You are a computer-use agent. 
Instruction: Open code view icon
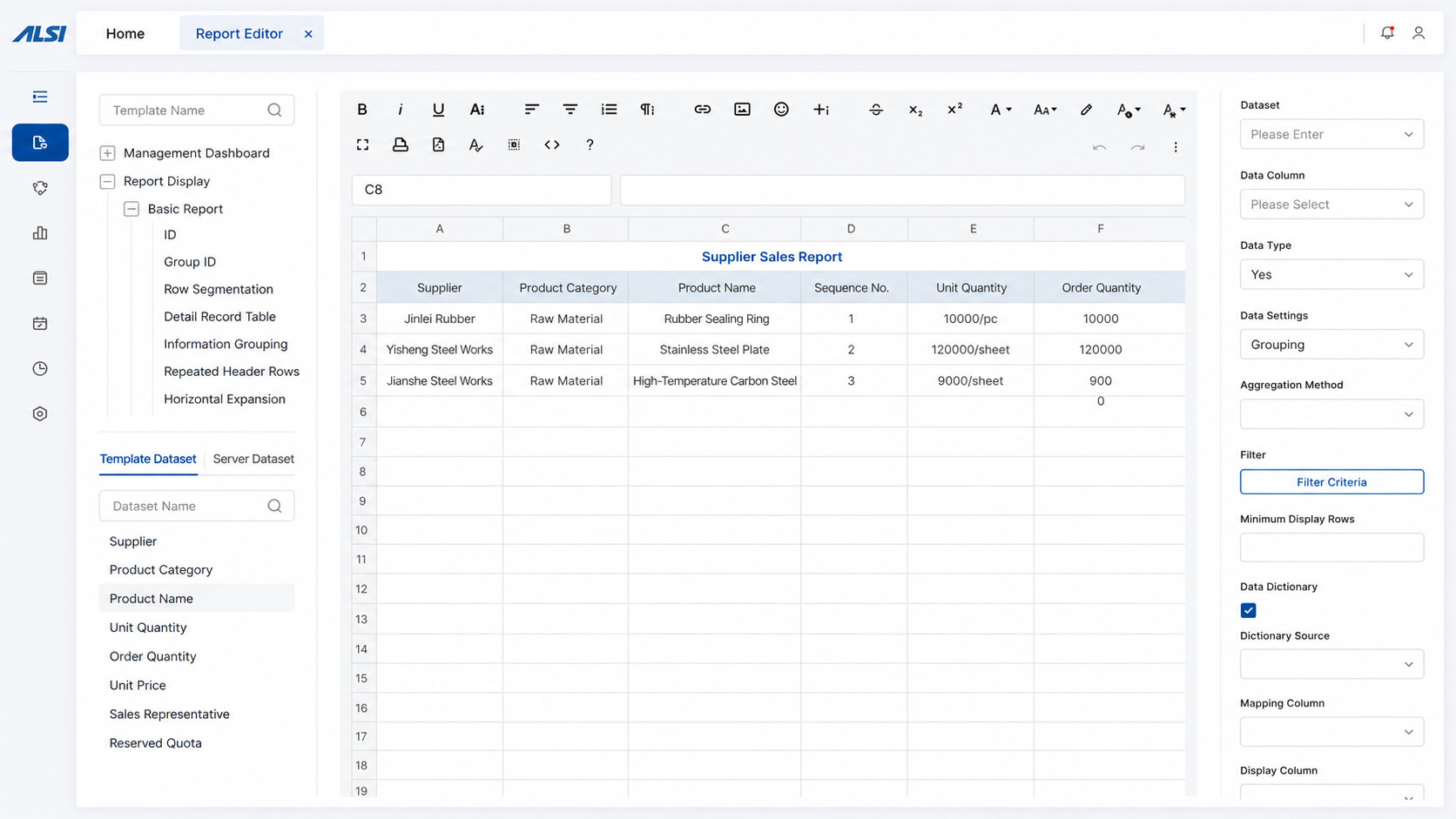[552, 144]
